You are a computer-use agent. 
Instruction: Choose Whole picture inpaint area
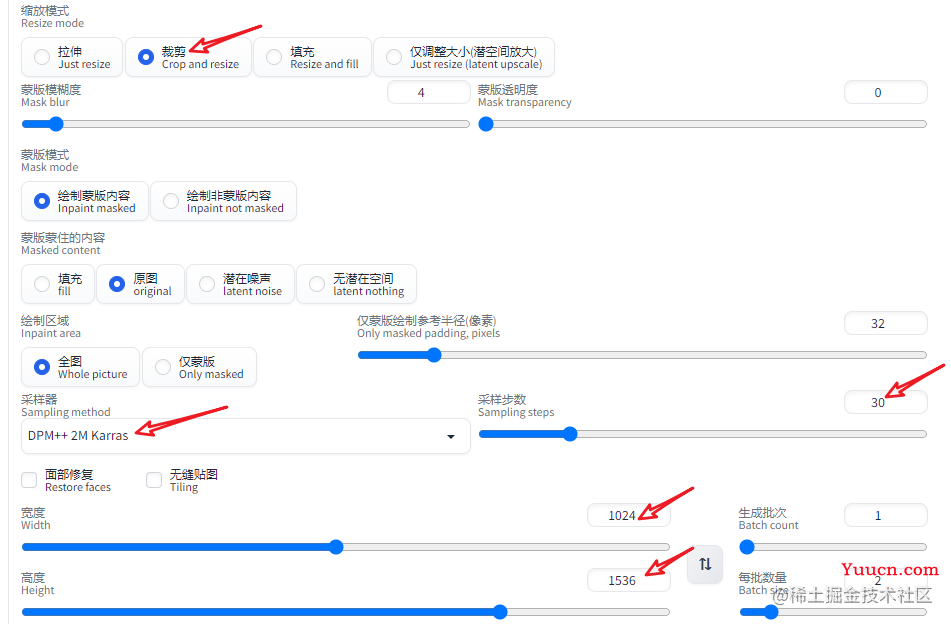click(81, 367)
